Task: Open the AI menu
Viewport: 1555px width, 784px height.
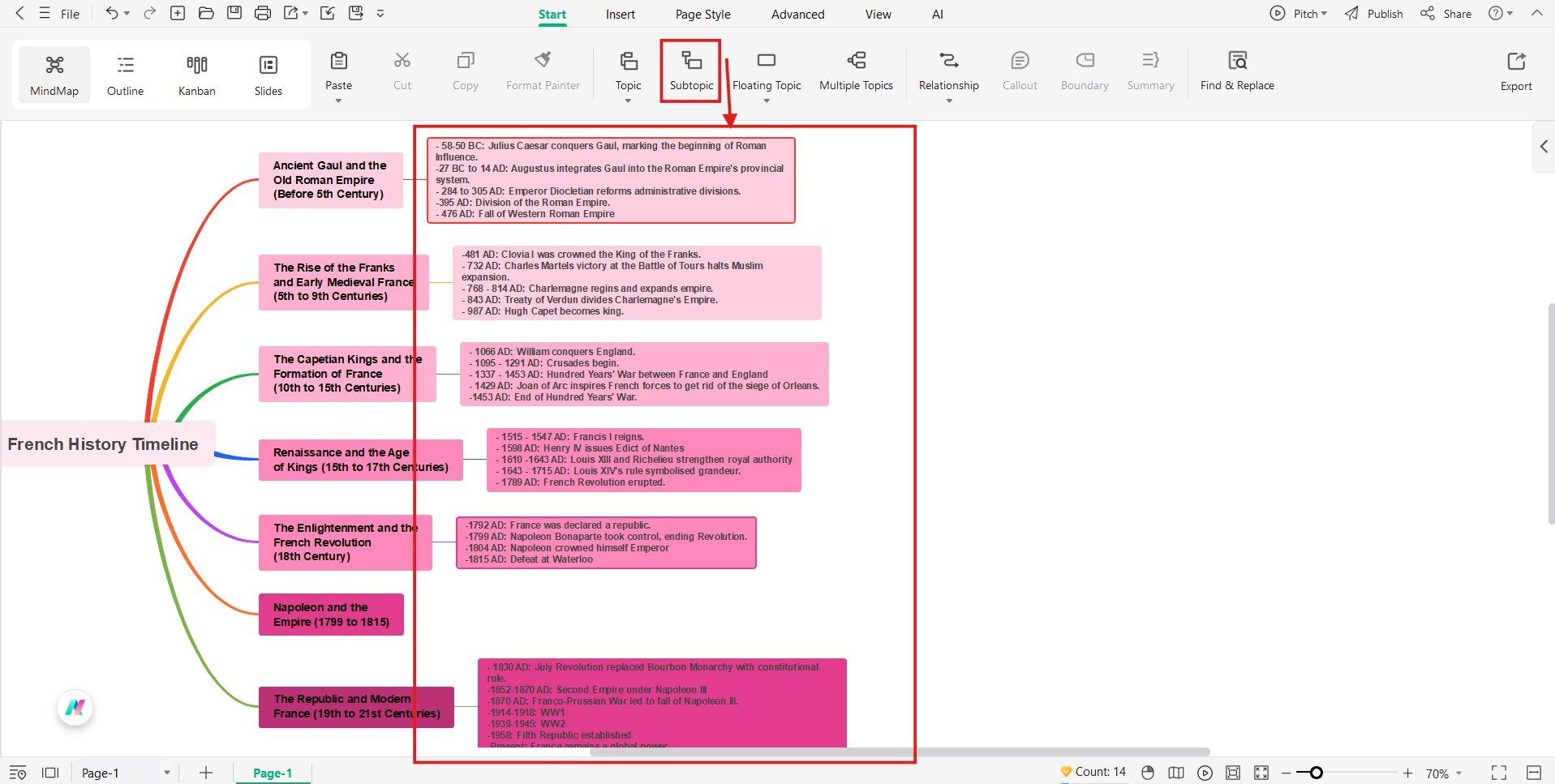Action: click(x=937, y=14)
